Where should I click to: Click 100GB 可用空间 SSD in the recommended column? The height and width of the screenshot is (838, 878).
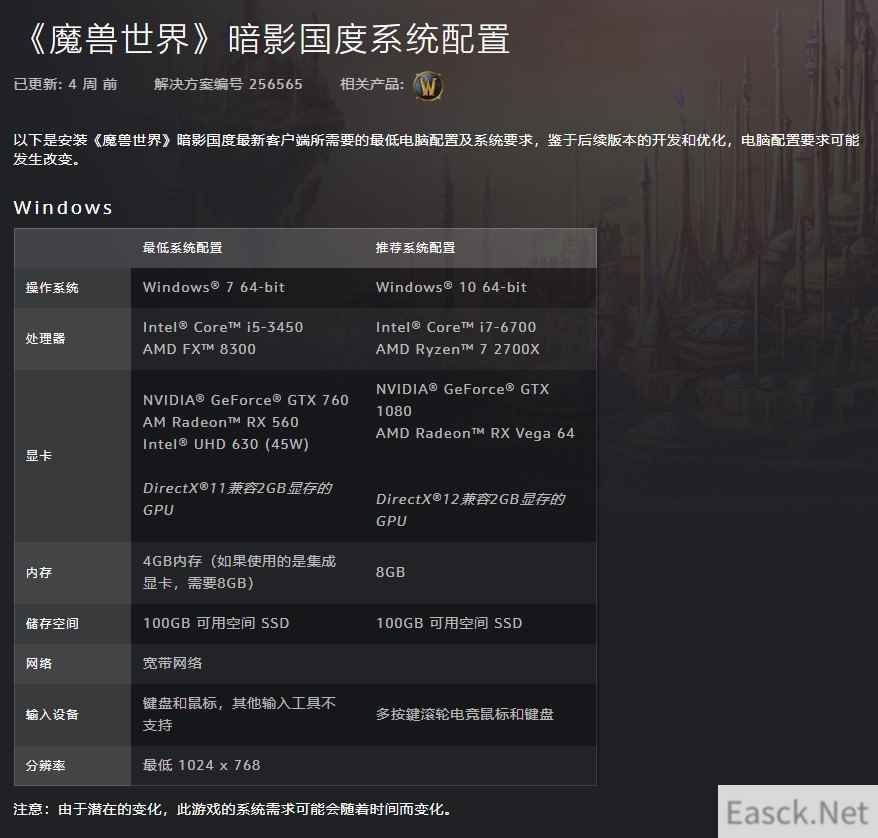(449, 623)
